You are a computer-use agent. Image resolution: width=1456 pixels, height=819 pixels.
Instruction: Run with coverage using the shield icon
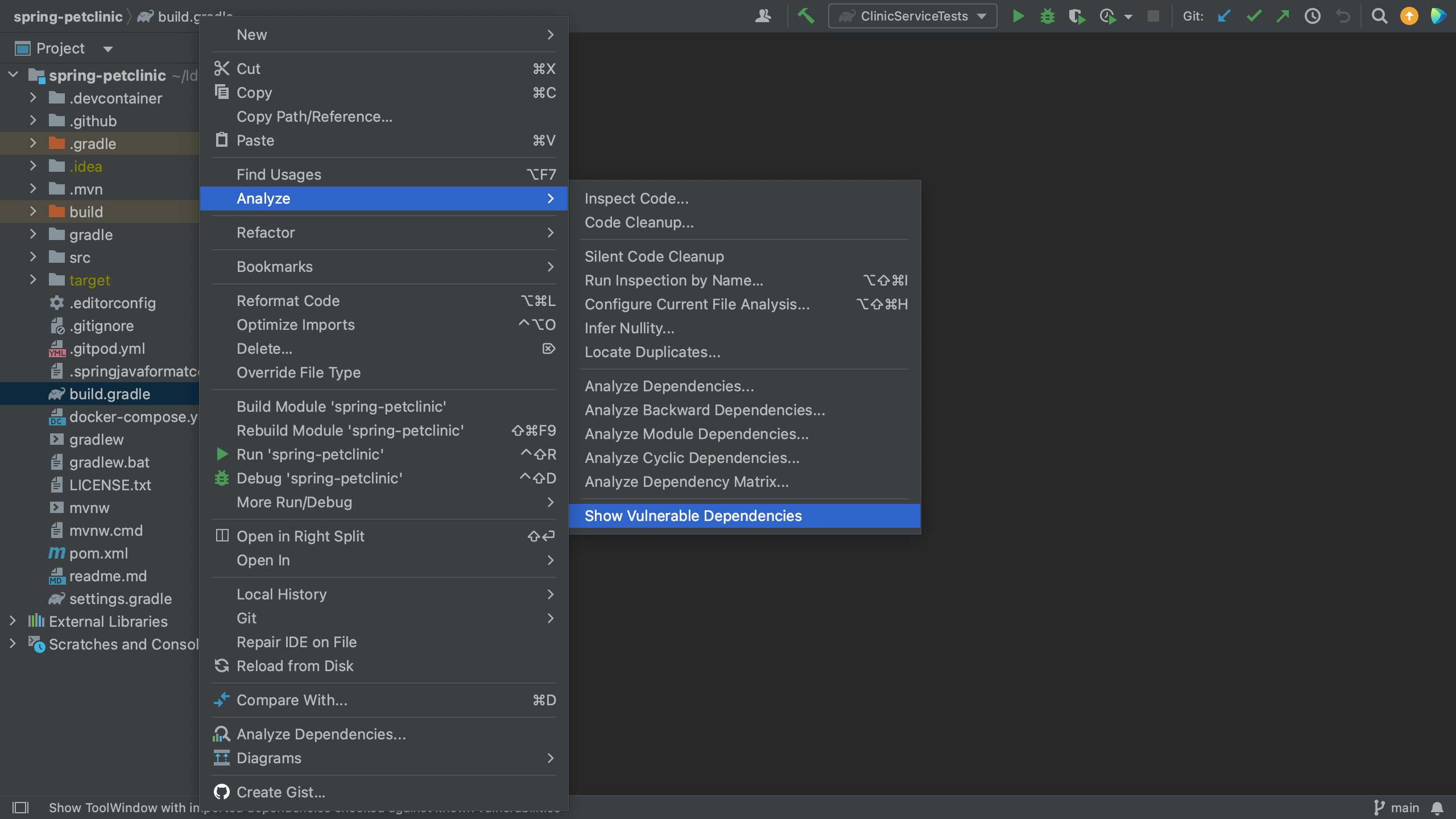click(1077, 16)
